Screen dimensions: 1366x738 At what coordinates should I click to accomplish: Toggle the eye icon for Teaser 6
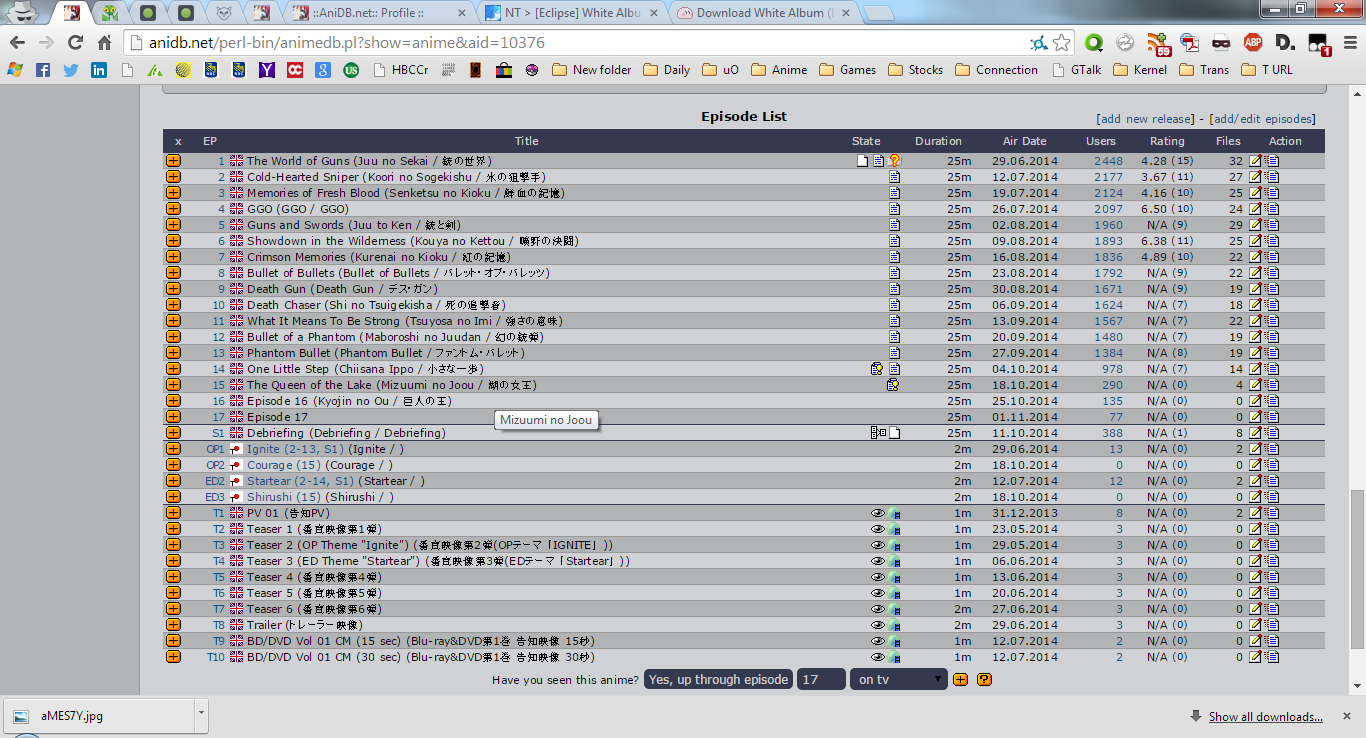[878, 609]
